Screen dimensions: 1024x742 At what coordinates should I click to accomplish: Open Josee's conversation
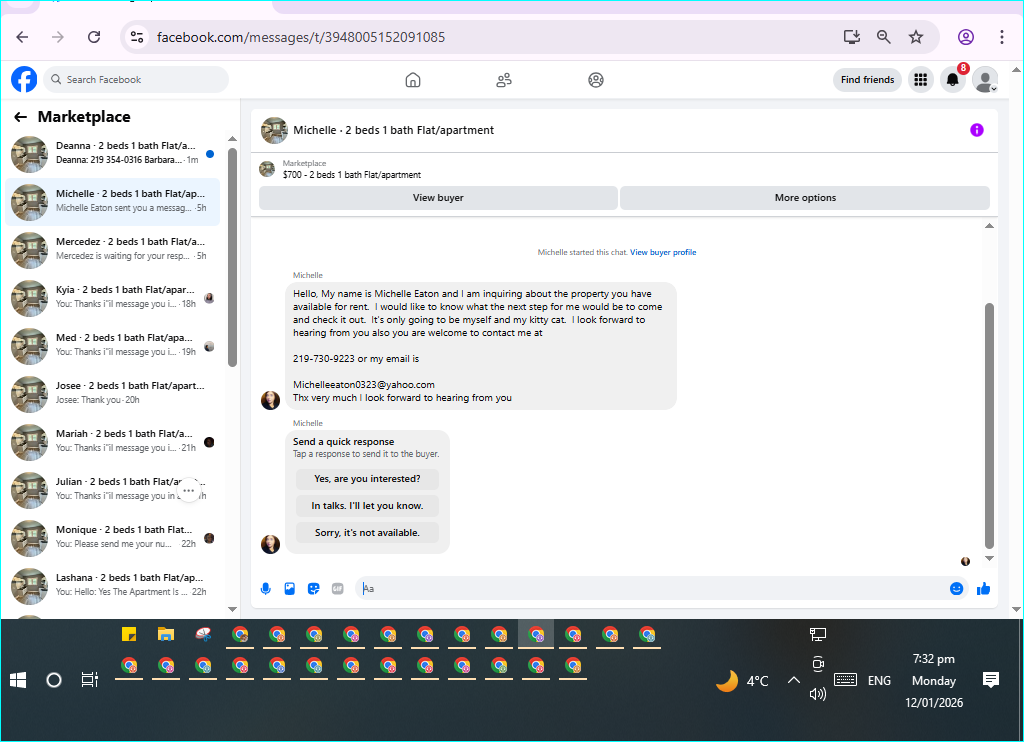pyautogui.click(x=112, y=394)
